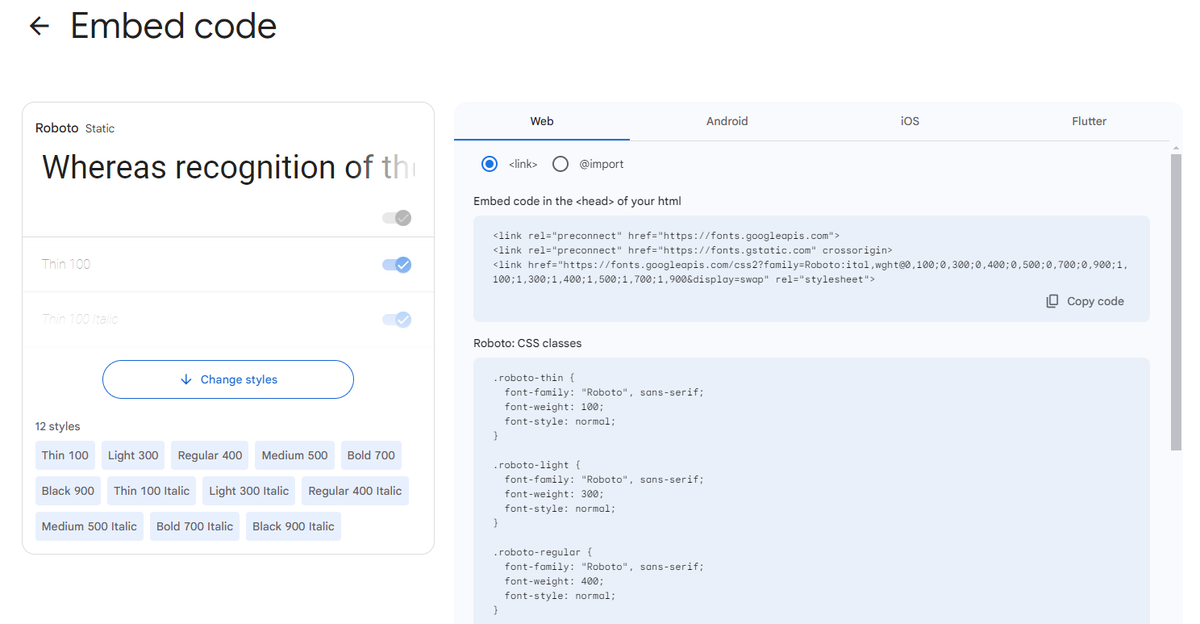The width and height of the screenshot is (1200, 624).
Task: Toggle the Thin 100 Italic switch
Action: [397, 320]
